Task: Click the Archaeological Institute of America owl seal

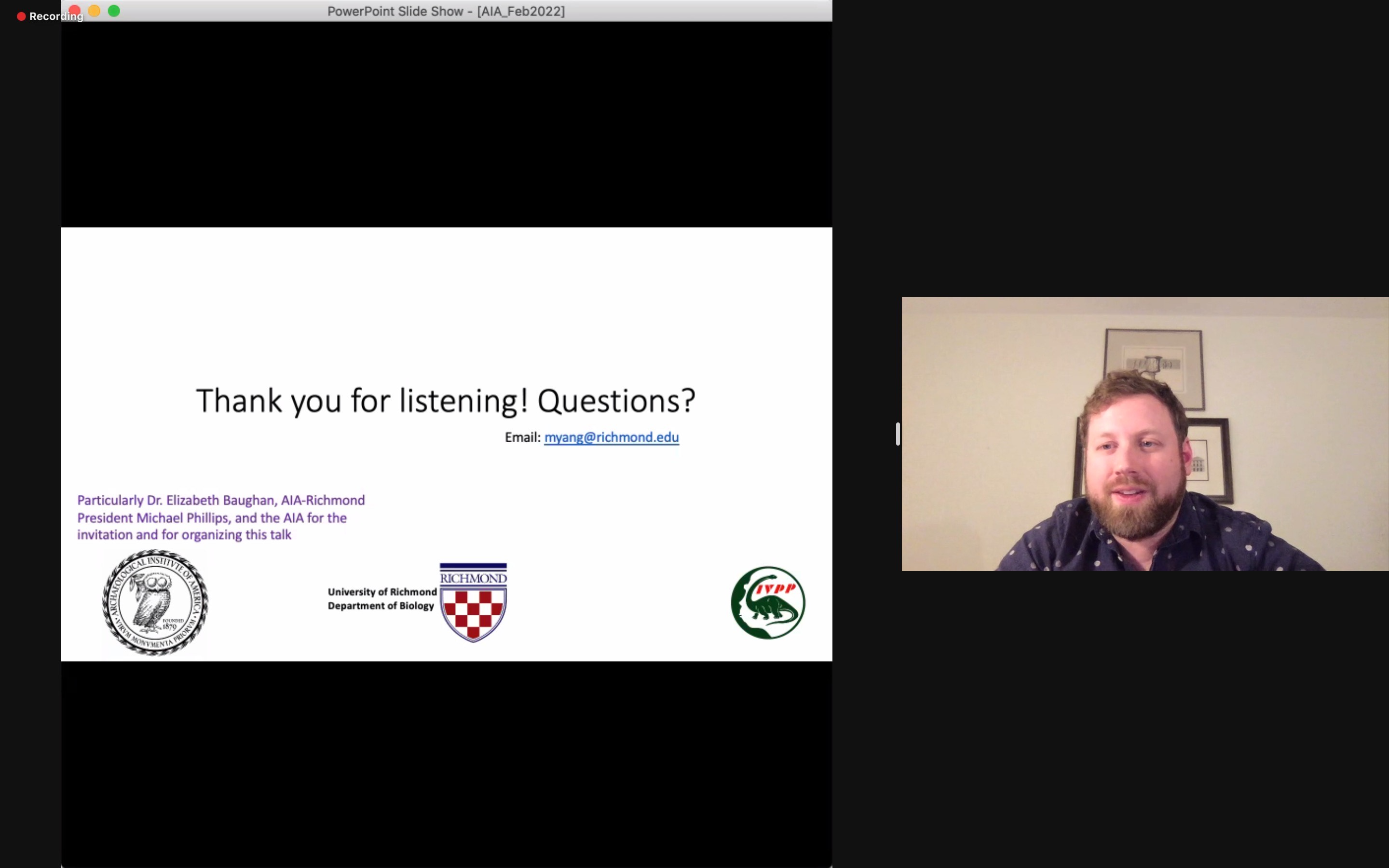Action: 155,602
